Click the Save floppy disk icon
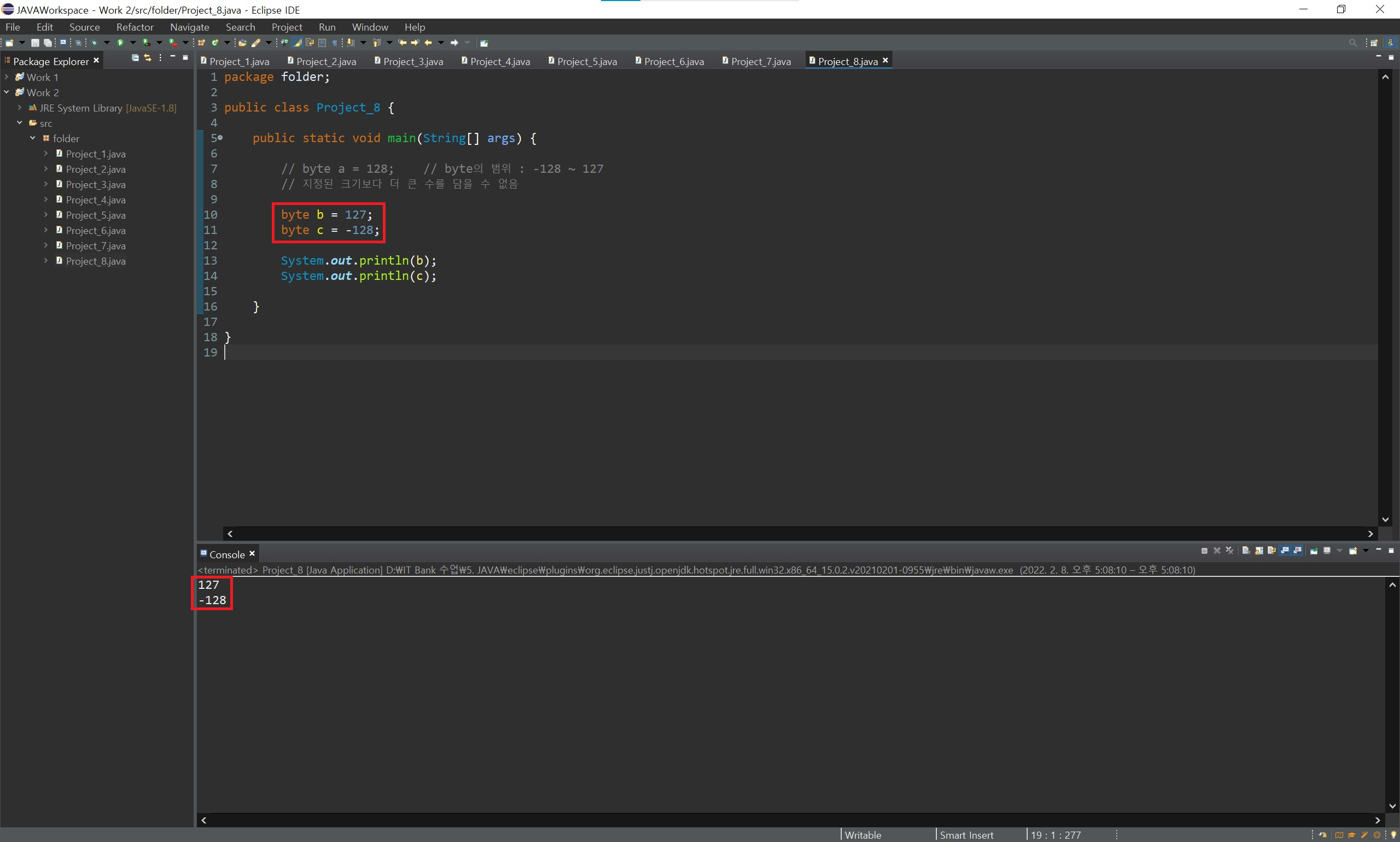1400x842 pixels. [x=35, y=43]
